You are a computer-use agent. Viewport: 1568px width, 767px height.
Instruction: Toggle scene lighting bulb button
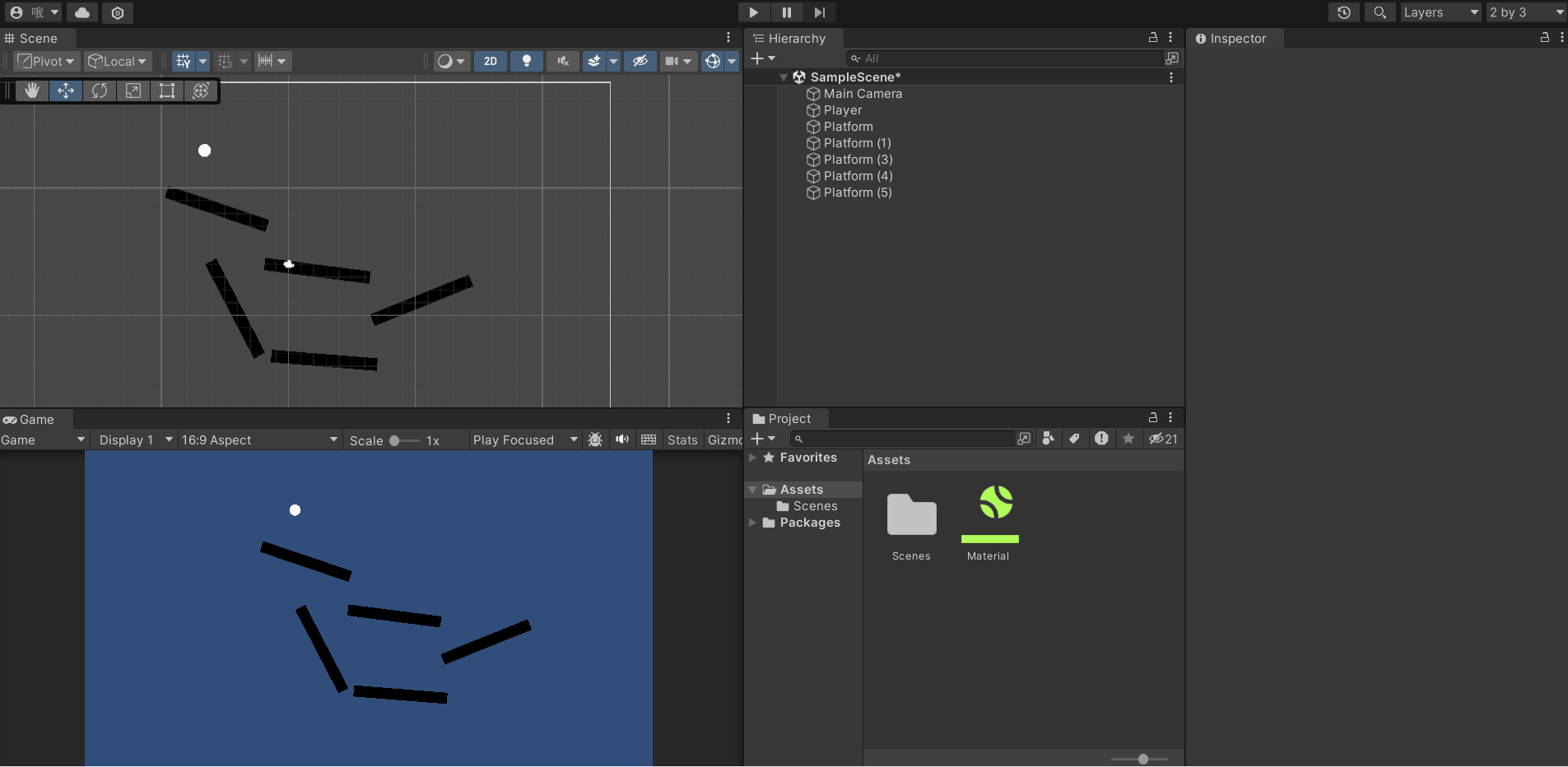527,61
